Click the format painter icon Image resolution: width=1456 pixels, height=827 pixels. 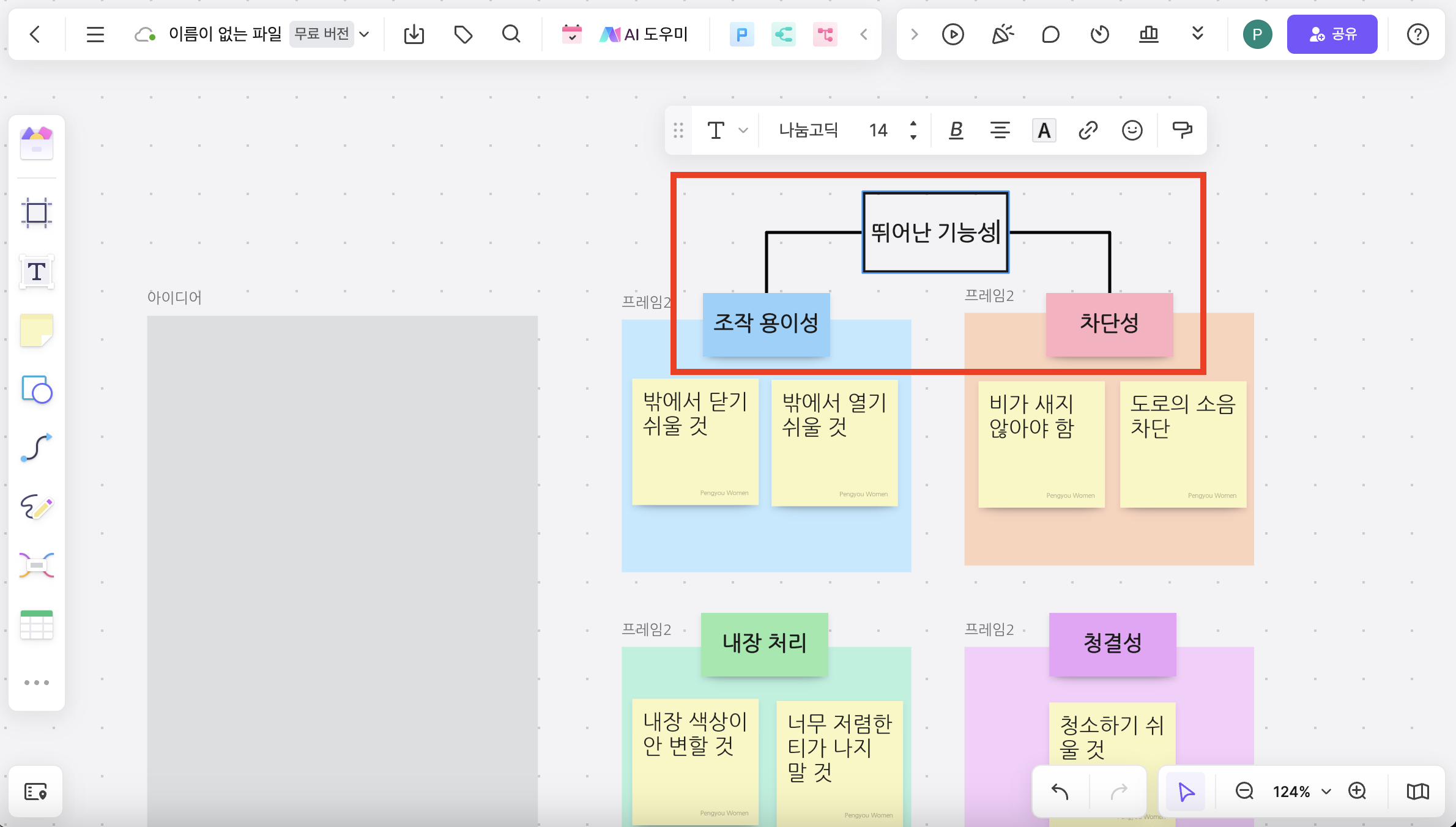(1182, 130)
